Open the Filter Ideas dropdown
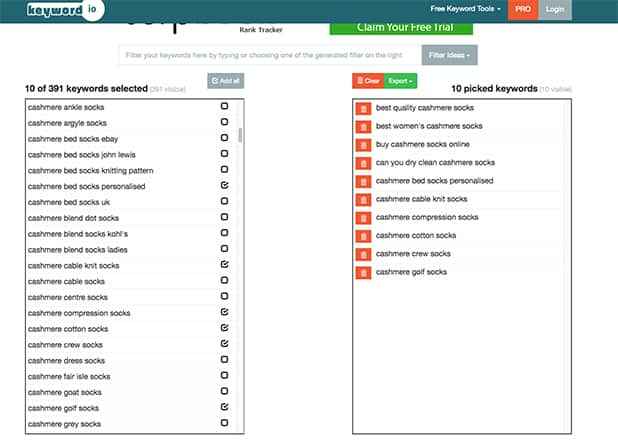This screenshot has height=443, width=618. [450, 55]
